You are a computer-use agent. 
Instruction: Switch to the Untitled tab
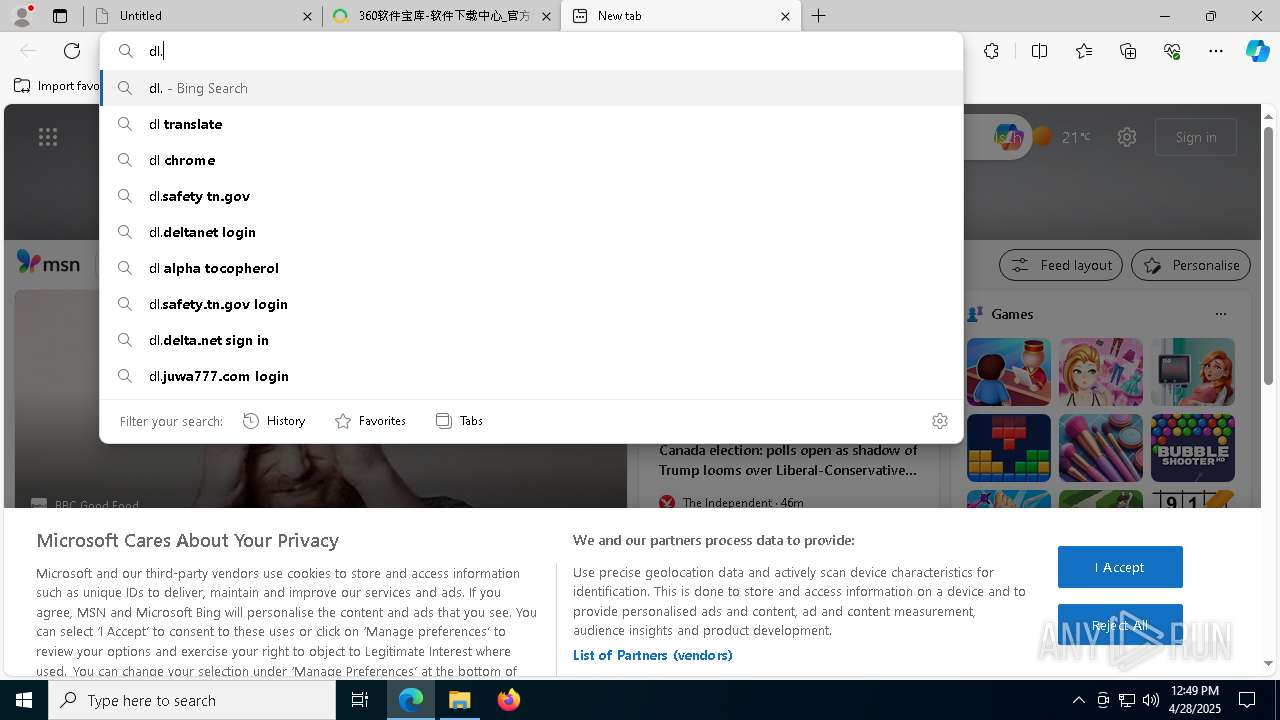203,16
